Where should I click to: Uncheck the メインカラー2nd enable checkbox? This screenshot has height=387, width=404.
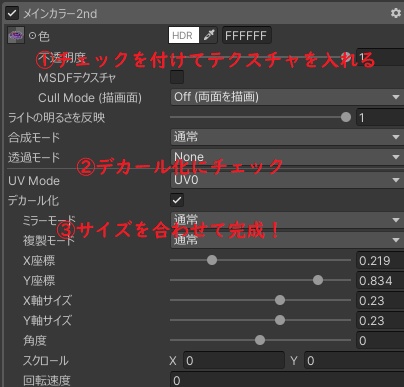point(12,14)
